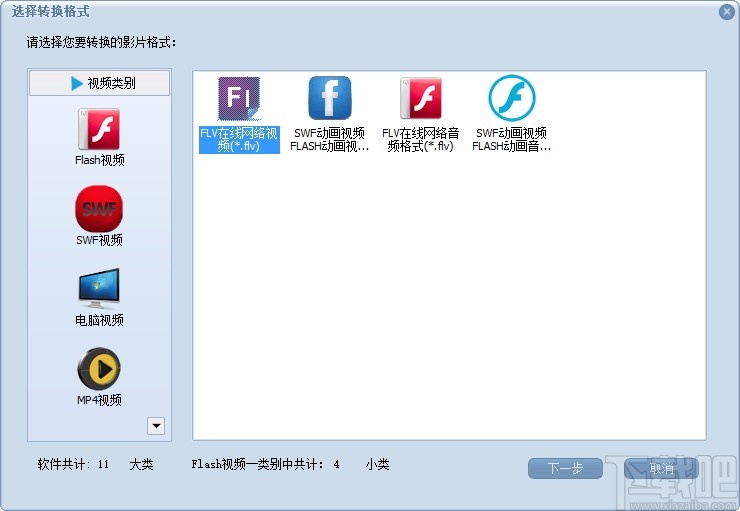The image size is (740, 511).
Task: Select the purple Fl FLV在线网络视频 format icon
Action: point(239,99)
